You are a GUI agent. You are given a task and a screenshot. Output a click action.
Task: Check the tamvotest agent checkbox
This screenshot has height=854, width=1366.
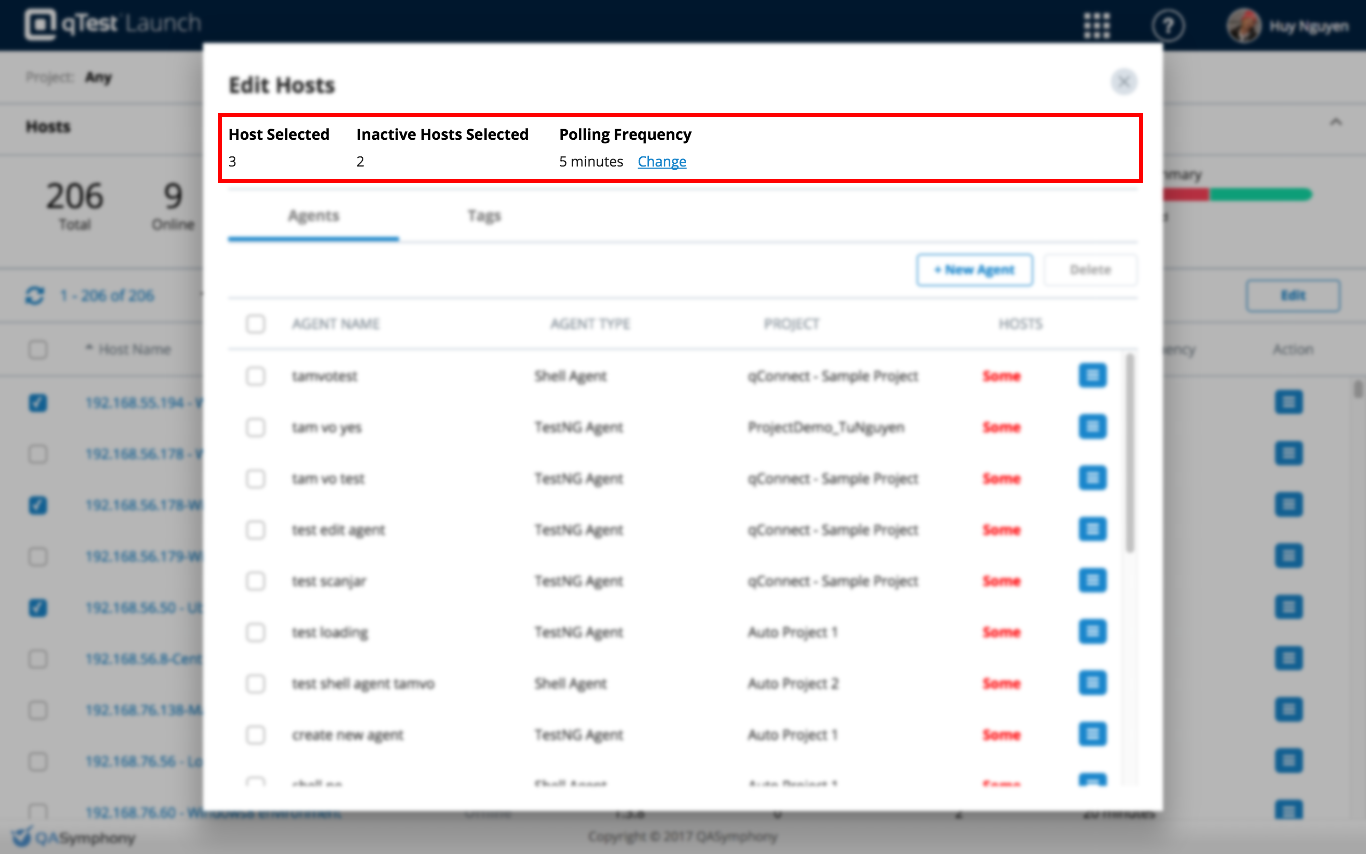pyautogui.click(x=256, y=376)
